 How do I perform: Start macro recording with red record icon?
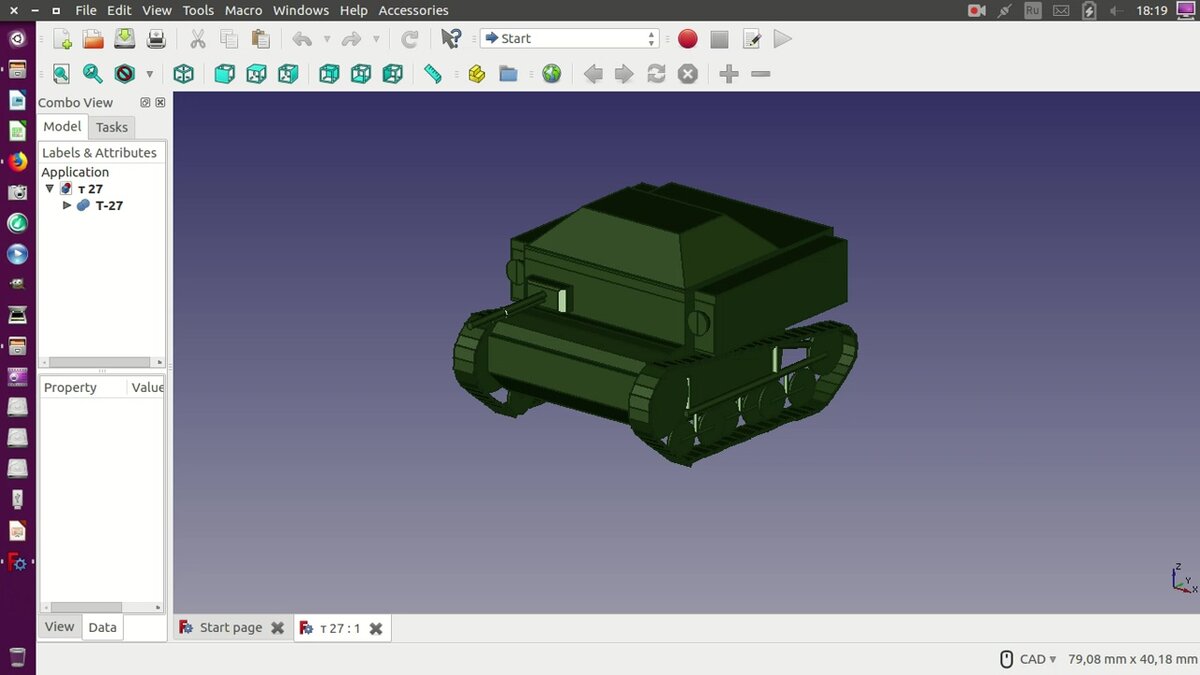(x=687, y=38)
